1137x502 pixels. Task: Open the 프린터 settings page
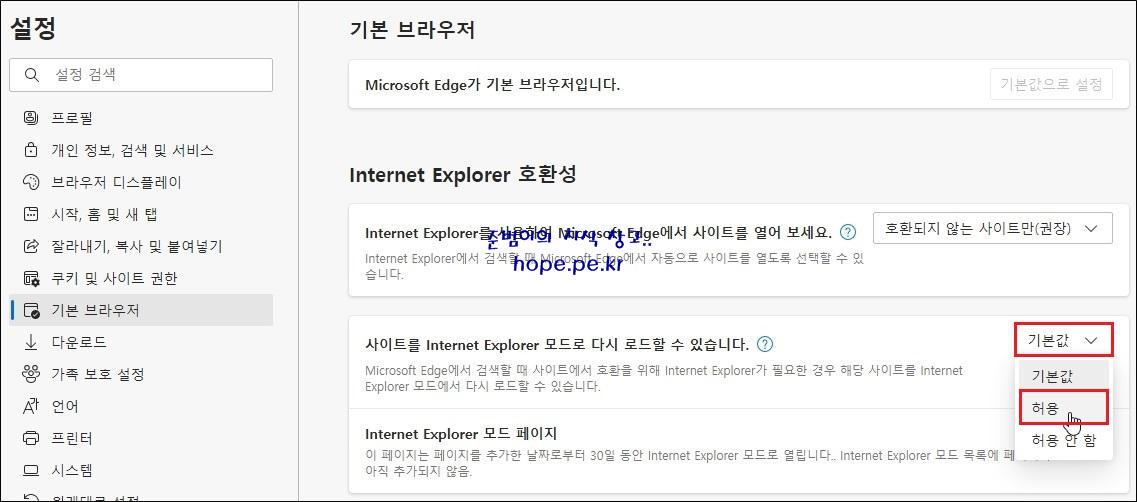(x=141, y=438)
